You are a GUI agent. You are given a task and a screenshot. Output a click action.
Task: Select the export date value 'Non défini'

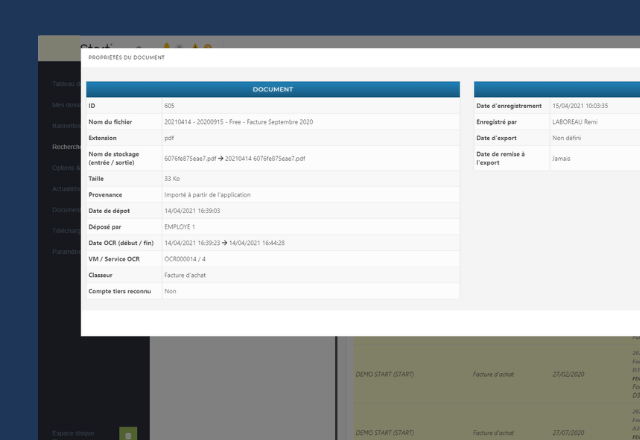[x=567, y=138]
